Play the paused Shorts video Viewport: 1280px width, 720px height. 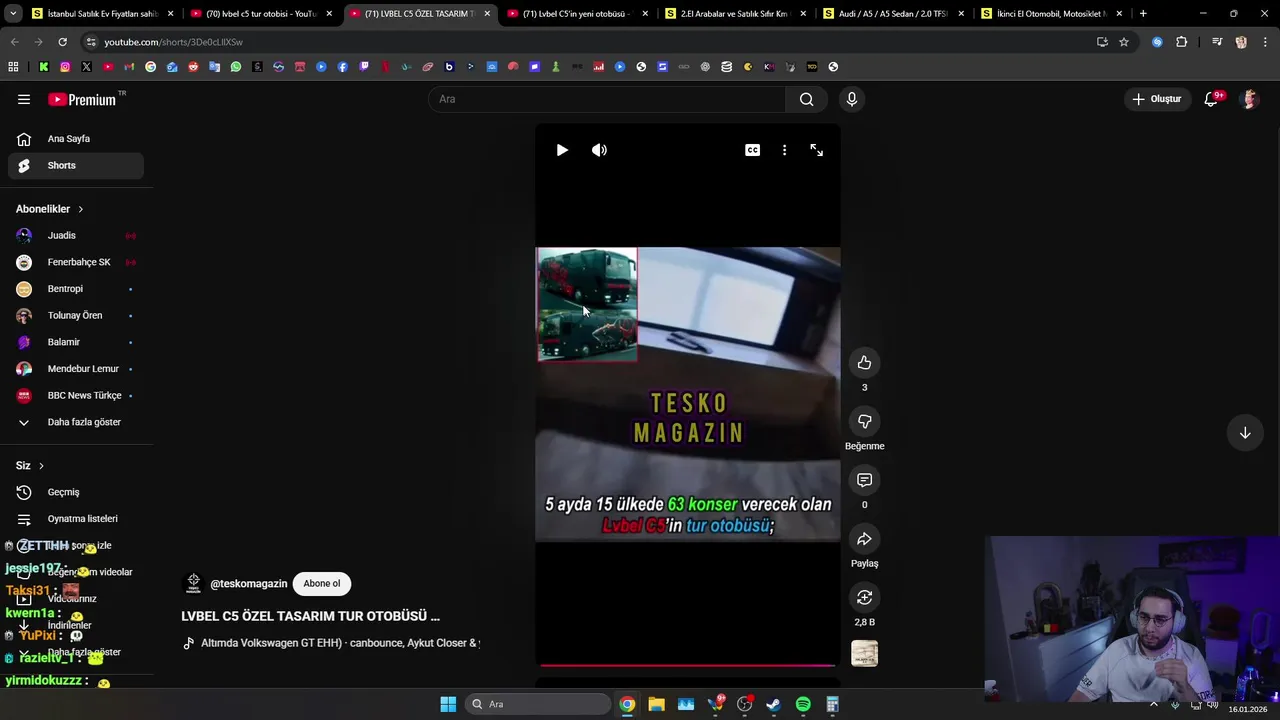[562, 150]
